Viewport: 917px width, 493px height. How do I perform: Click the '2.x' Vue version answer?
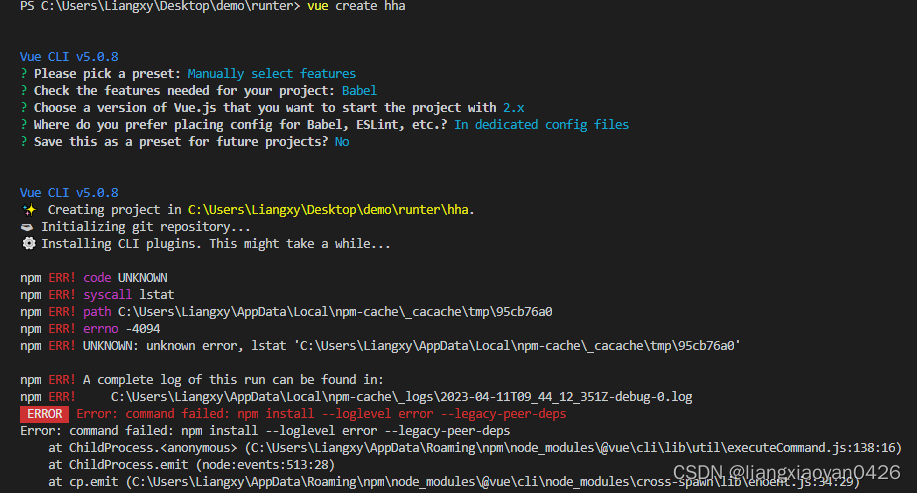coord(513,108)
